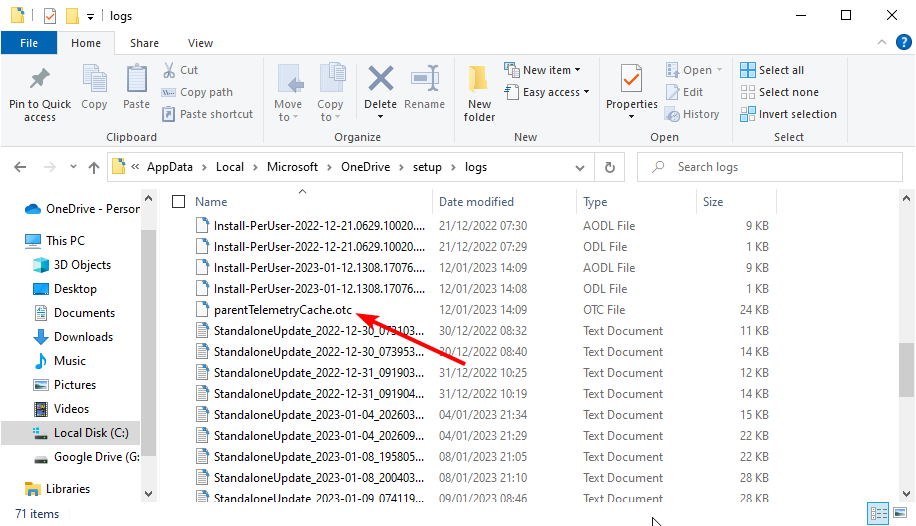Click the Edit icon in Open group
916x526 pixels.
pyautogui.click(x=672, y=92)
